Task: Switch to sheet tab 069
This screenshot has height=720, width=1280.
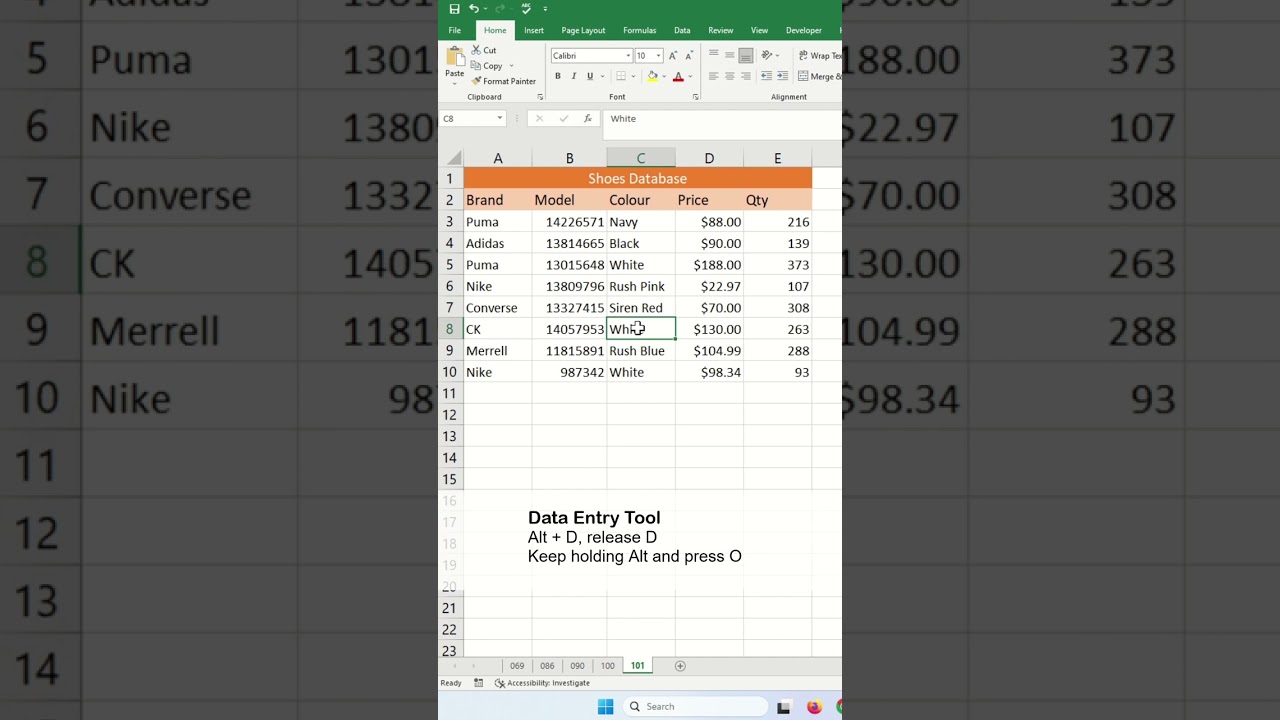Action: 517,666
